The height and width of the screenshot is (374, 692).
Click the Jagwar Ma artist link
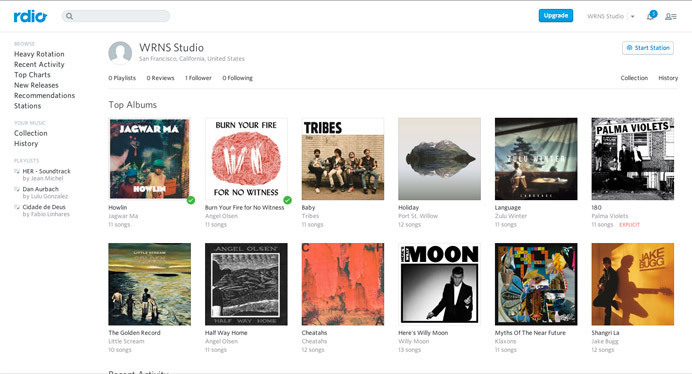pos(123,216)
